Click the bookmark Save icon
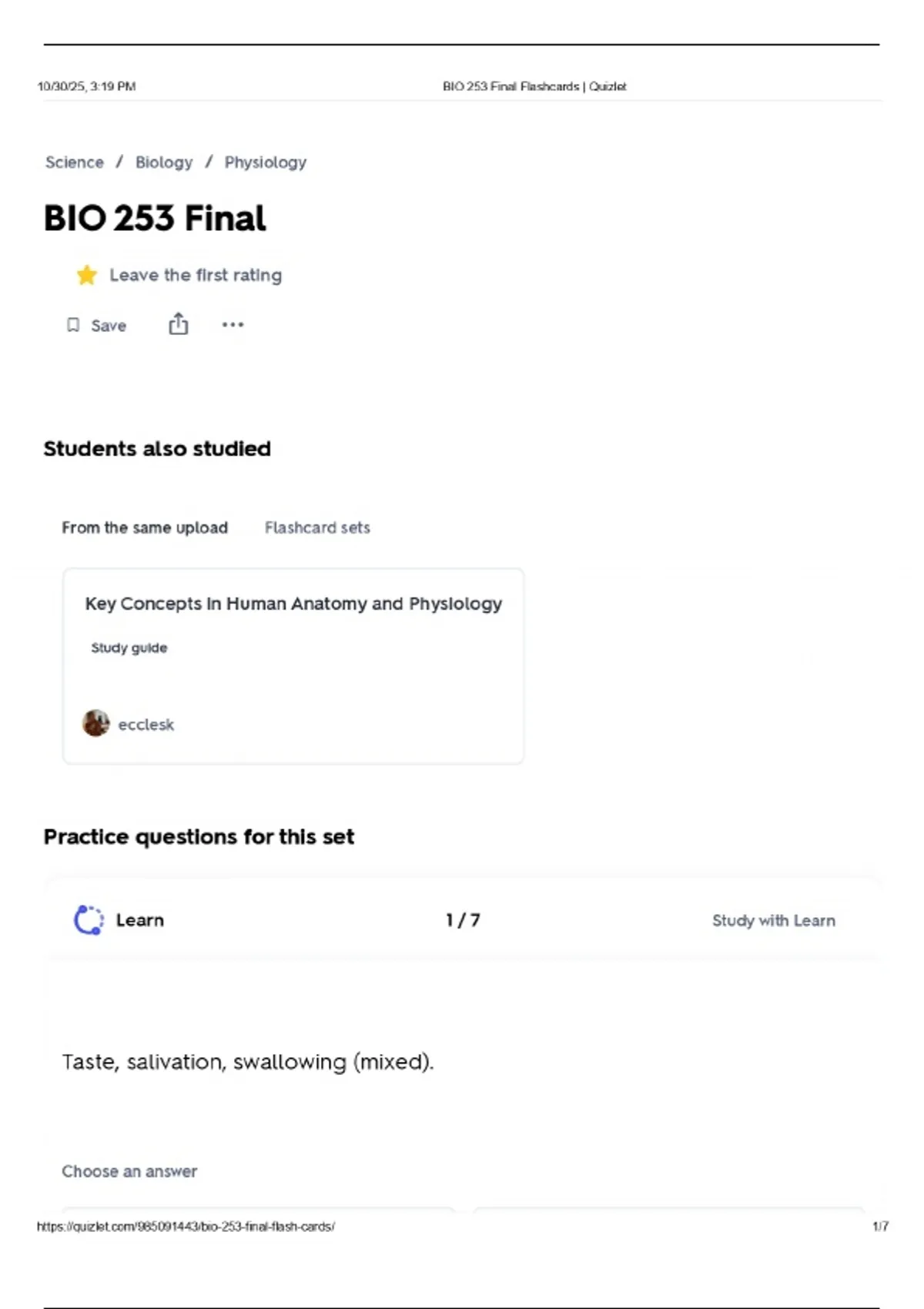This screenshot has width=924, height=1309. coord(73,325)
